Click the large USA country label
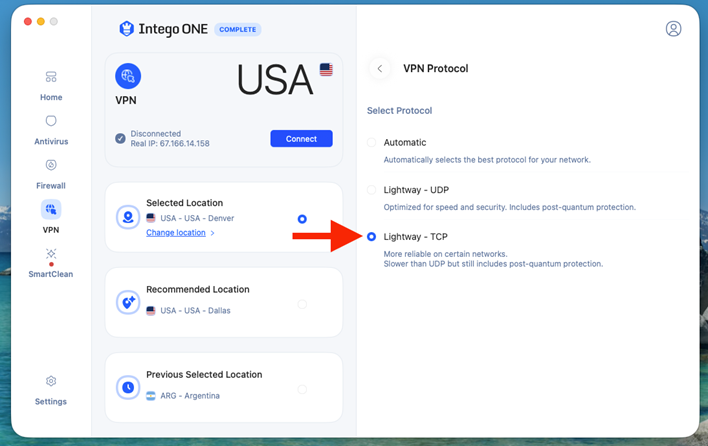The image size is (708, 446). pos(275,80)
